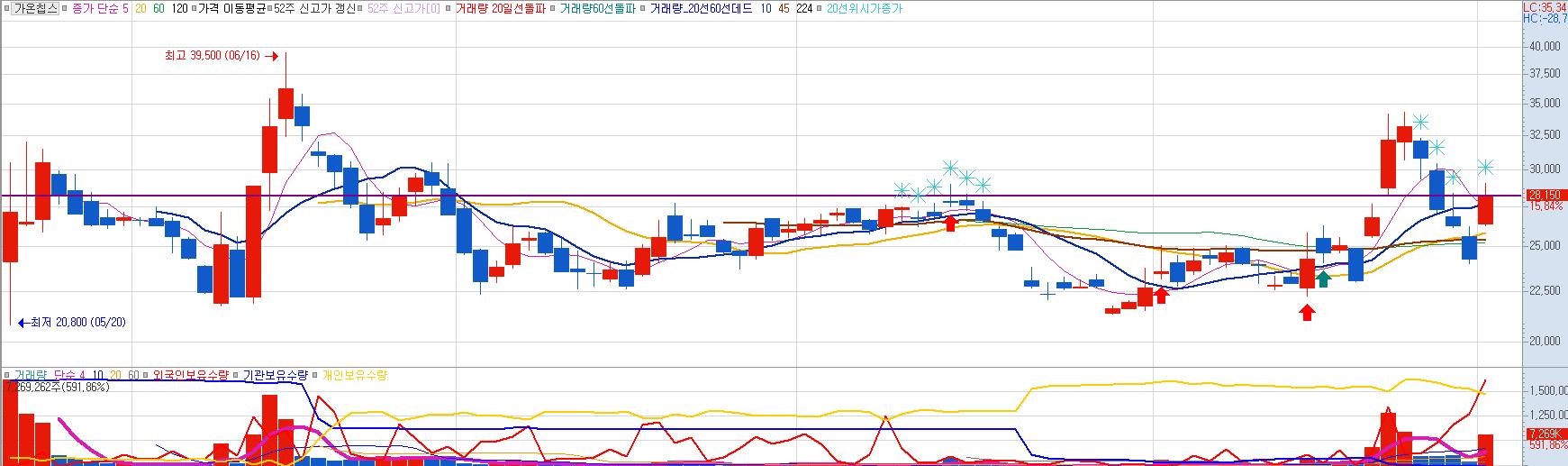1568x466 pixels.
Task: Toggle the 거래량 20일선돌파 indicator square
Action: 449,8
